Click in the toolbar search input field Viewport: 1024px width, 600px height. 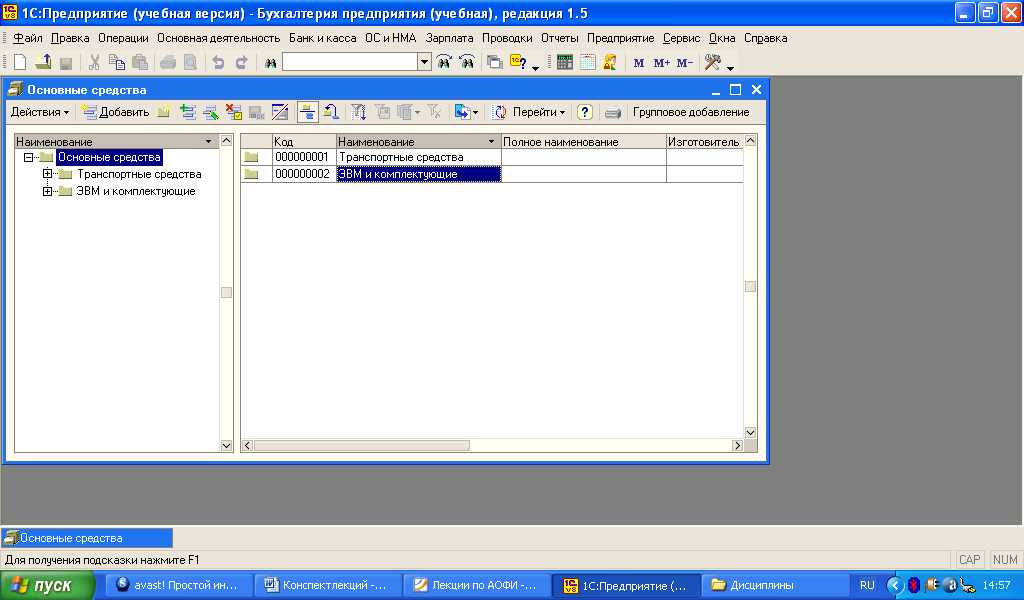350,62
